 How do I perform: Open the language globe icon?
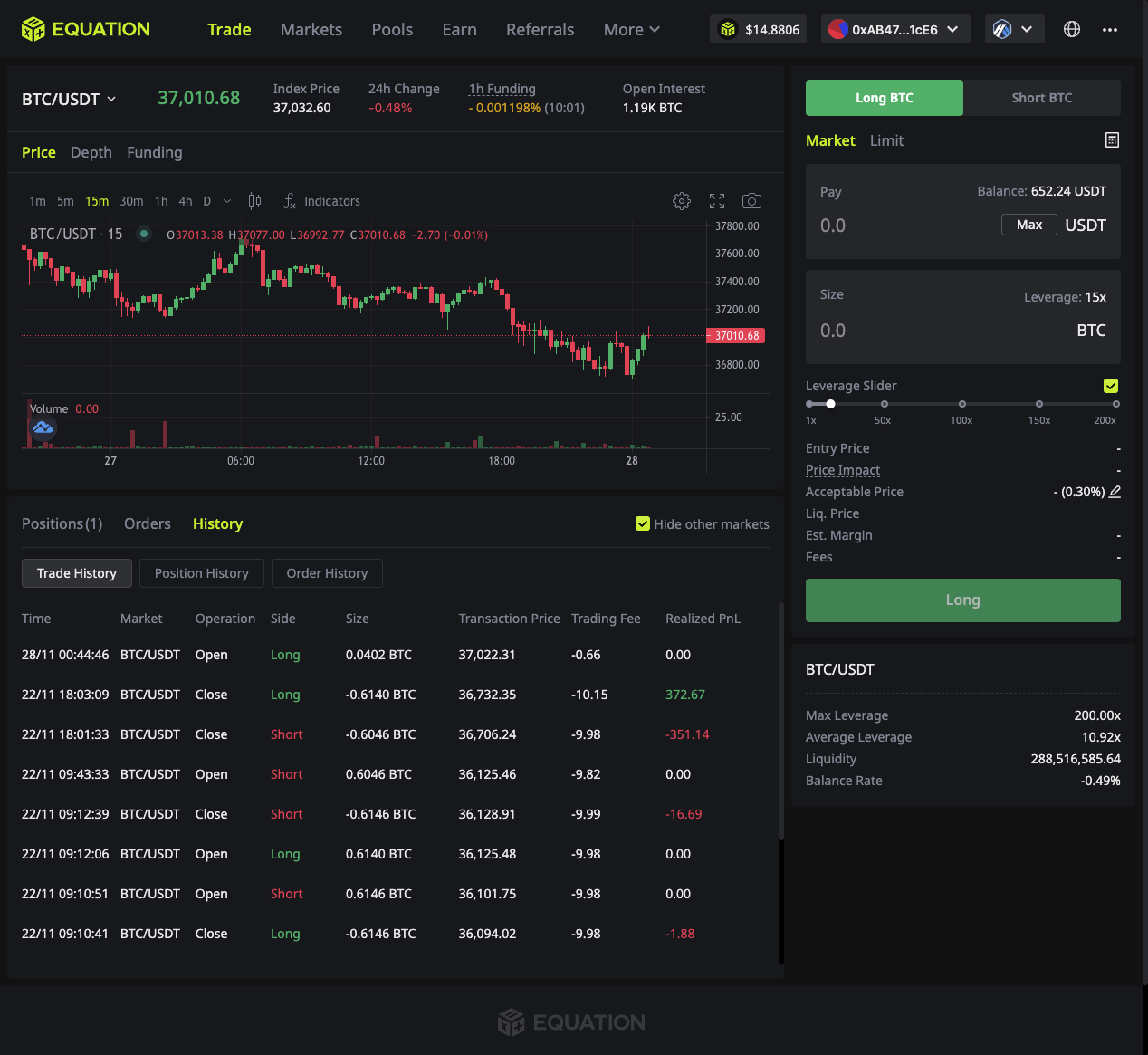tap(1072, 29)
